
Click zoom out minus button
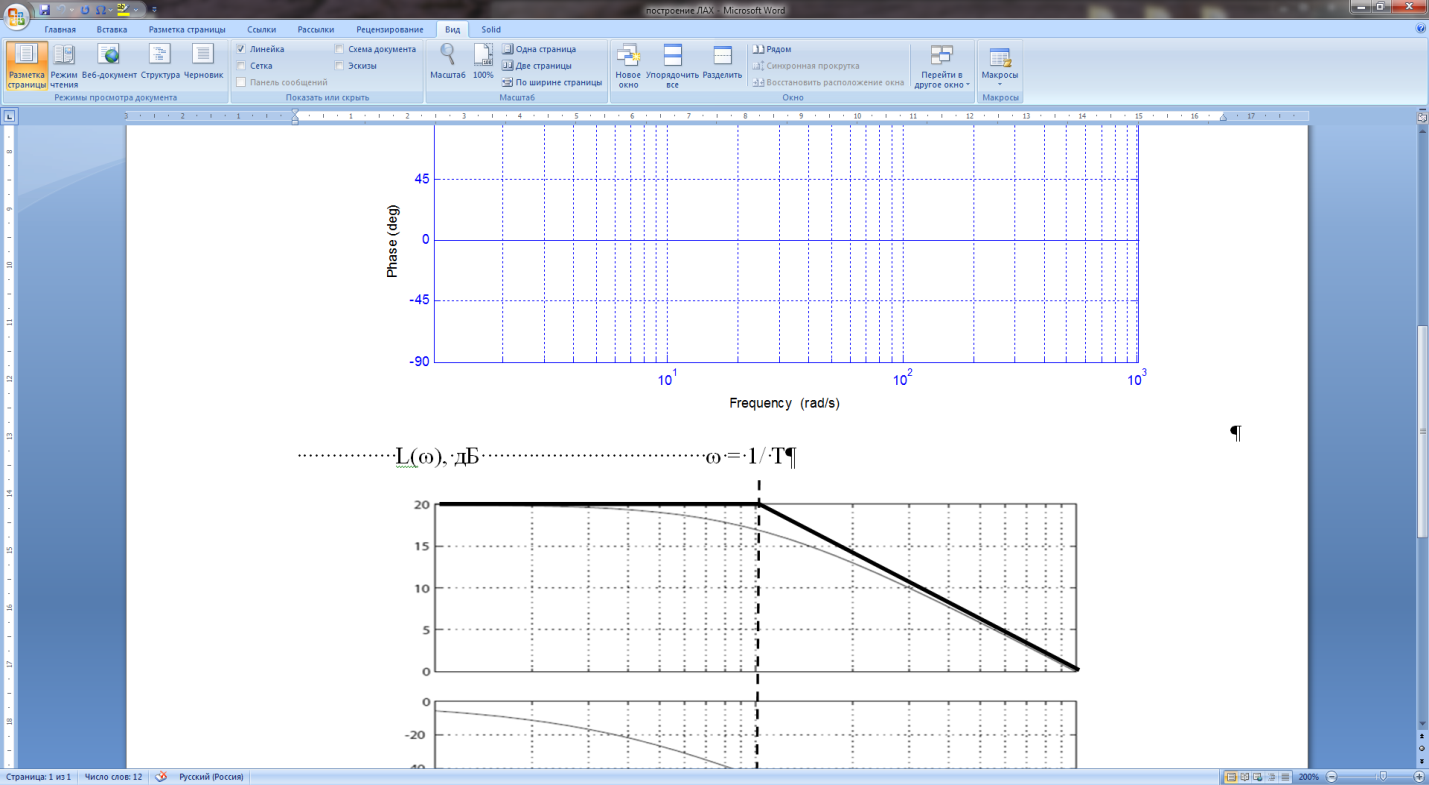click(1331, 777)
